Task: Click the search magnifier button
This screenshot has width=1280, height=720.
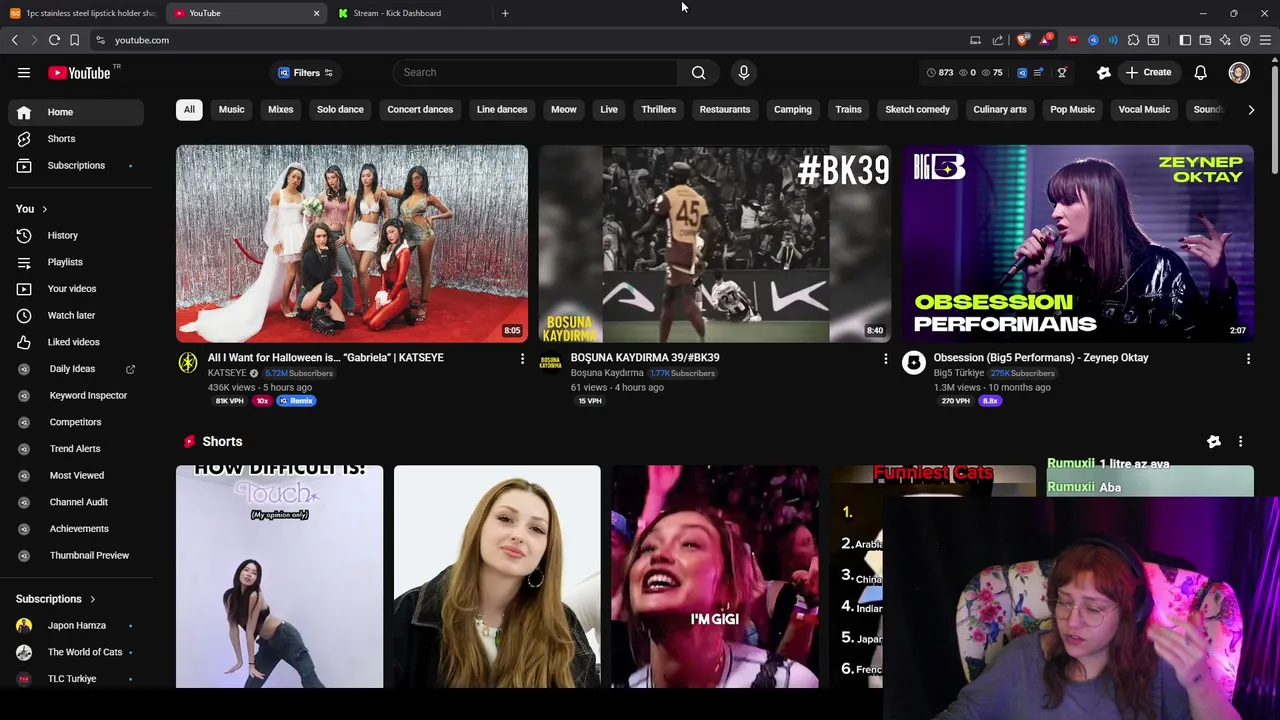Action: pyautogui.click(x=698, y=72)
